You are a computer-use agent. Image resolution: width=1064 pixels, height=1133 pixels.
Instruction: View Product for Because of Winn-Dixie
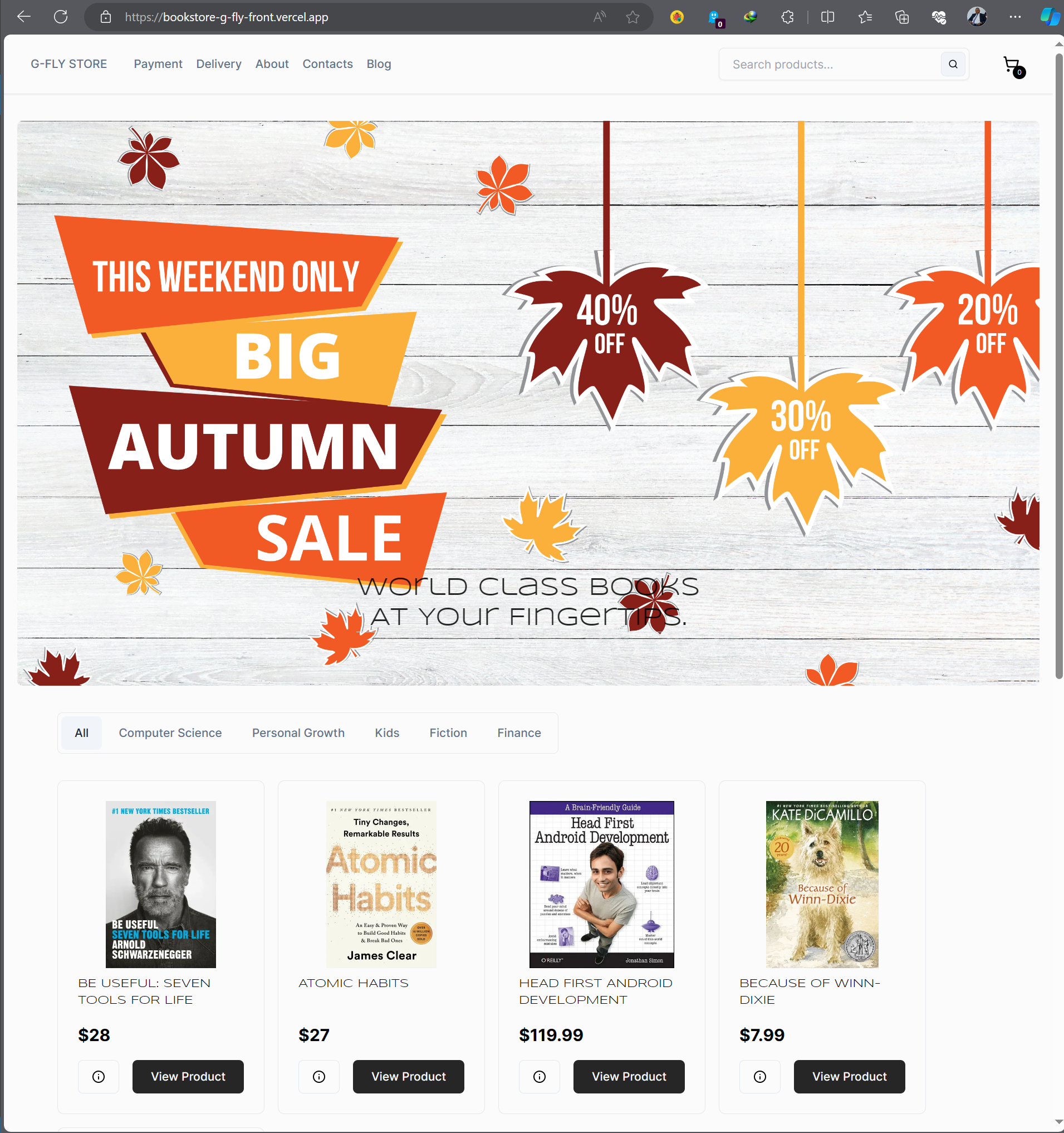tap(849, 1077)
